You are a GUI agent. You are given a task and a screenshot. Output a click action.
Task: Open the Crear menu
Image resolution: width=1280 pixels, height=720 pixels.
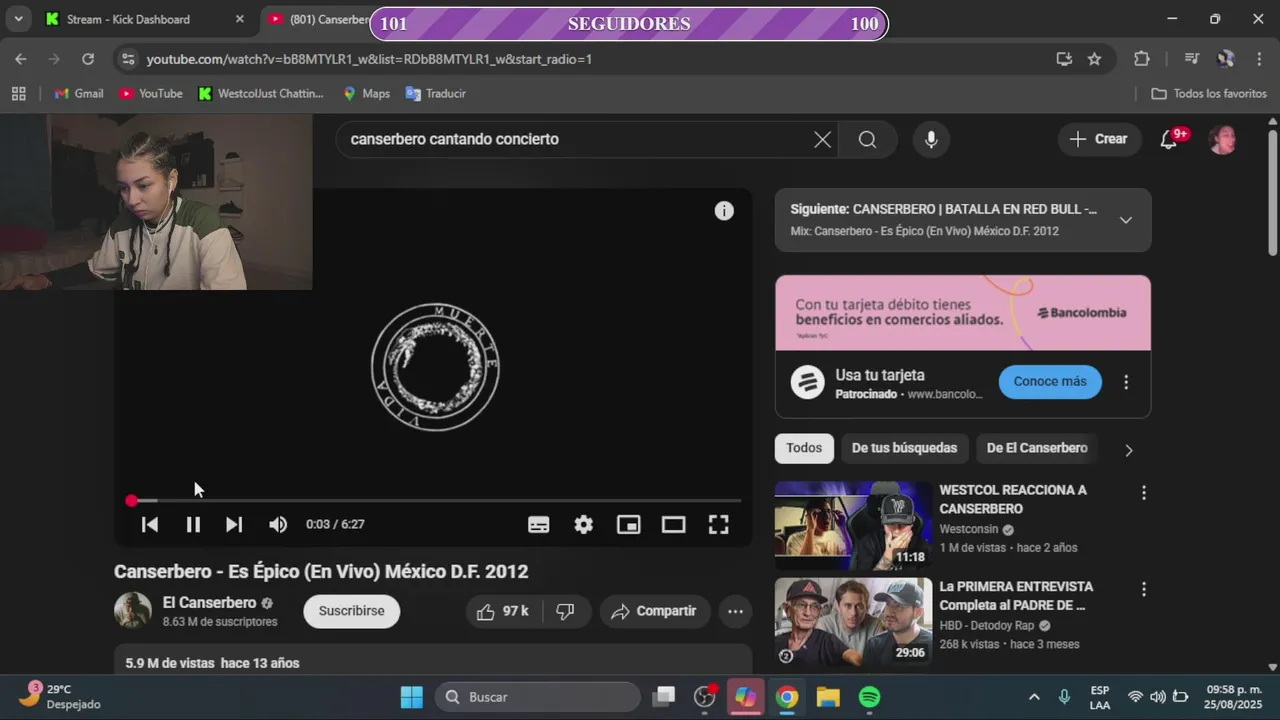pyautogui.click(x=1099, y=140)
